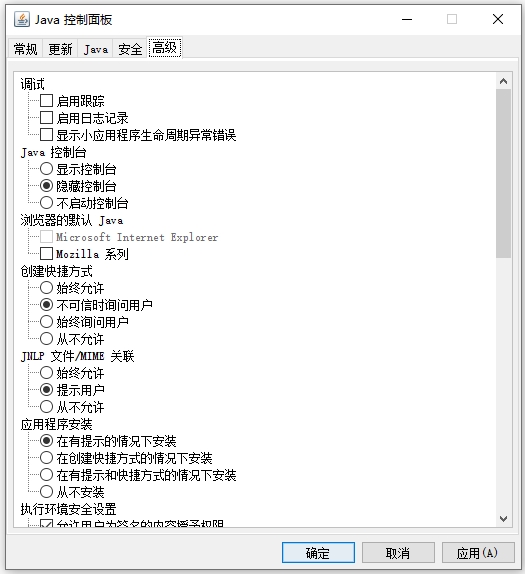Viewport: 525px width, 574px height.
Task: Tick the Mozilla 系列 checkbox
Action: click(46, 254)
